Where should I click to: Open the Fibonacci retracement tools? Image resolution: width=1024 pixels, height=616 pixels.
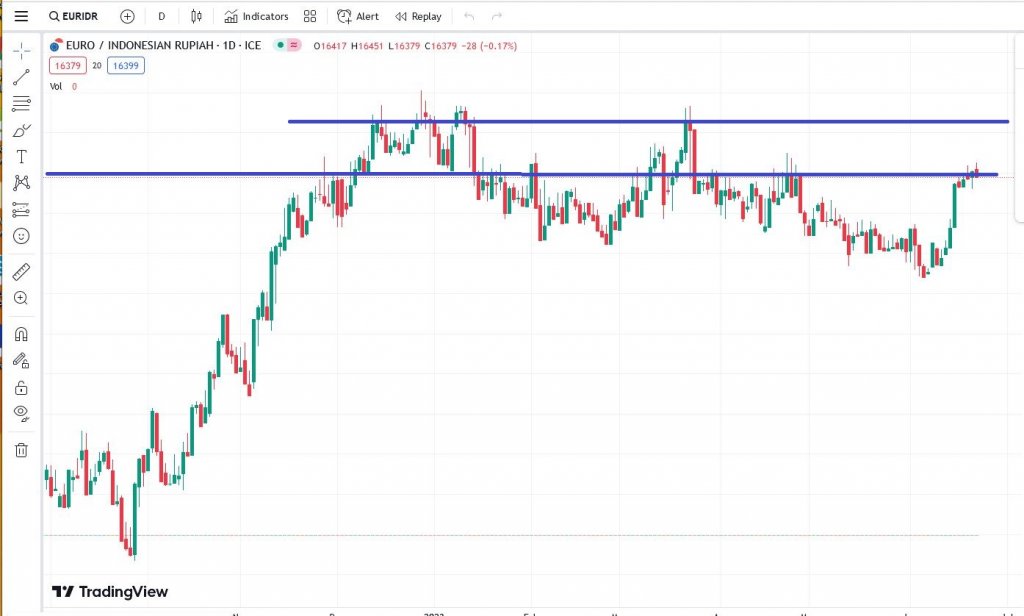pyautogui.click(x=21, y=104)
